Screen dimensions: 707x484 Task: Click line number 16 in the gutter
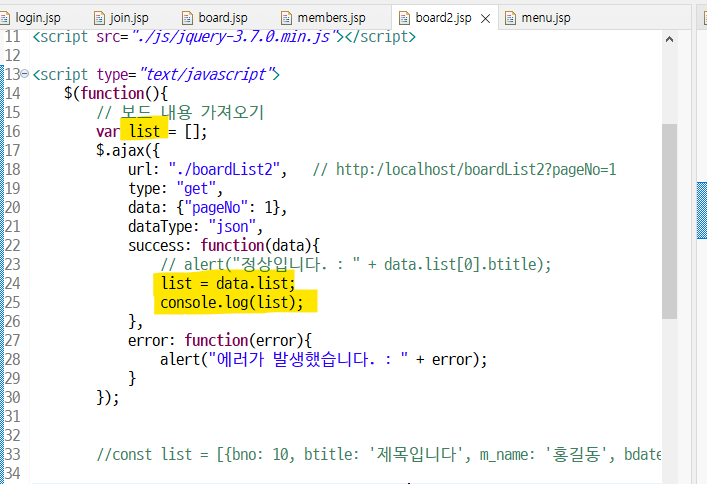[12, 131]
